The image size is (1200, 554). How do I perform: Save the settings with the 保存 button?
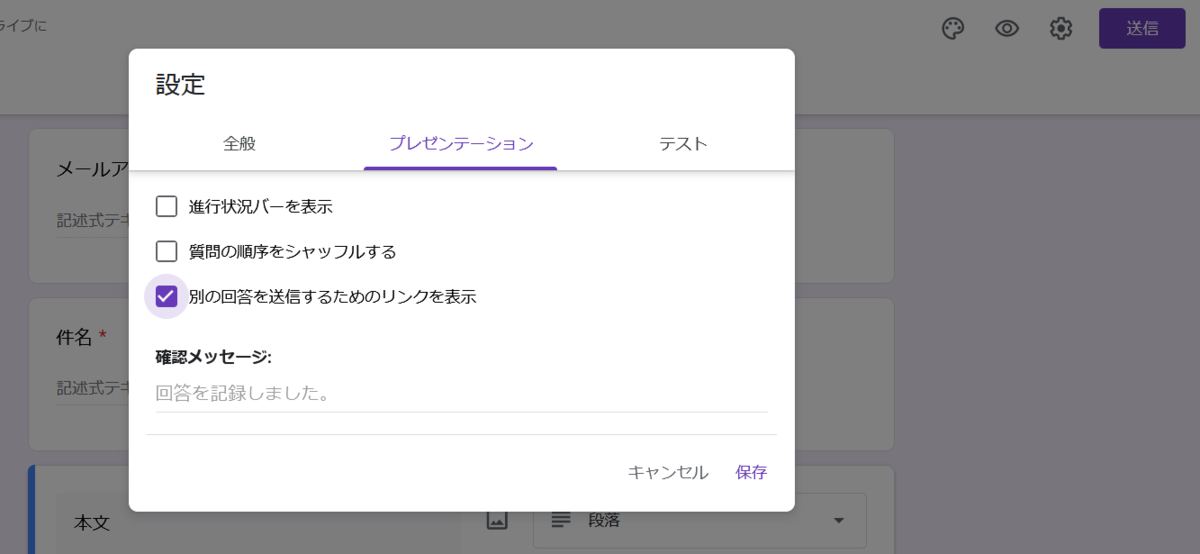[x=751, y=472]
